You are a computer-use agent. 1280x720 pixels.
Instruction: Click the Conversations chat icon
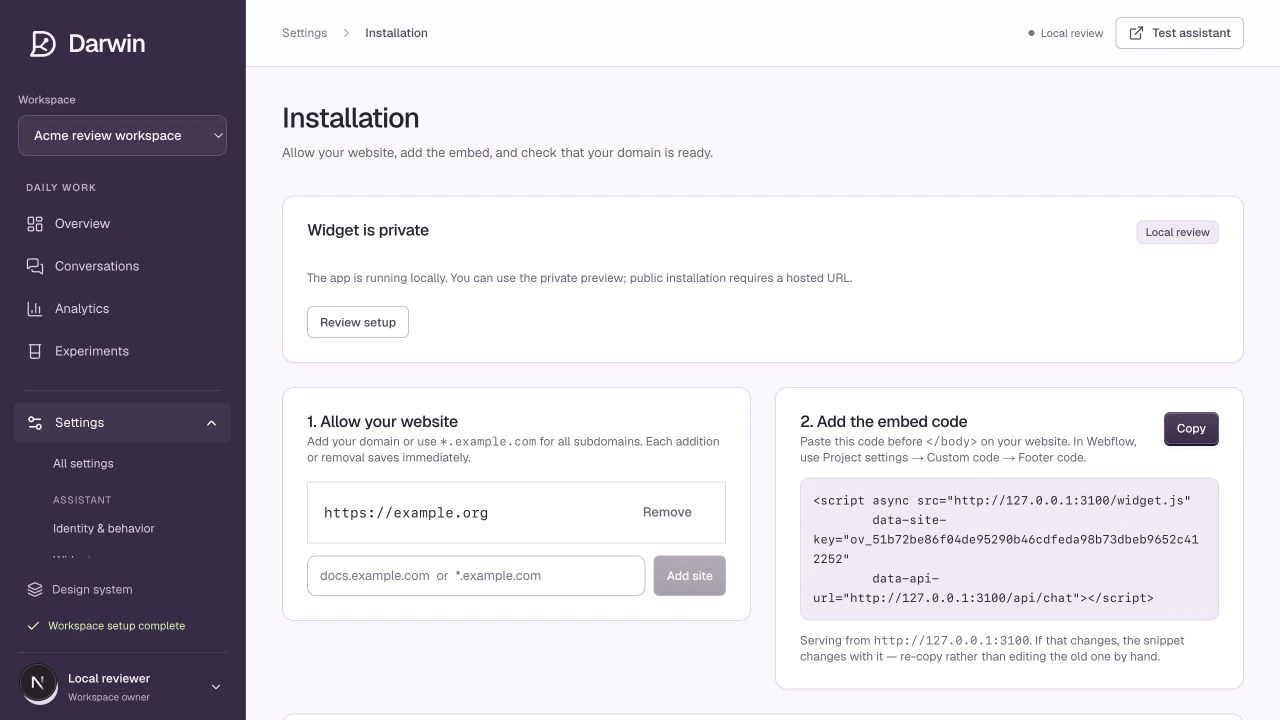click(x=35, y=266)
